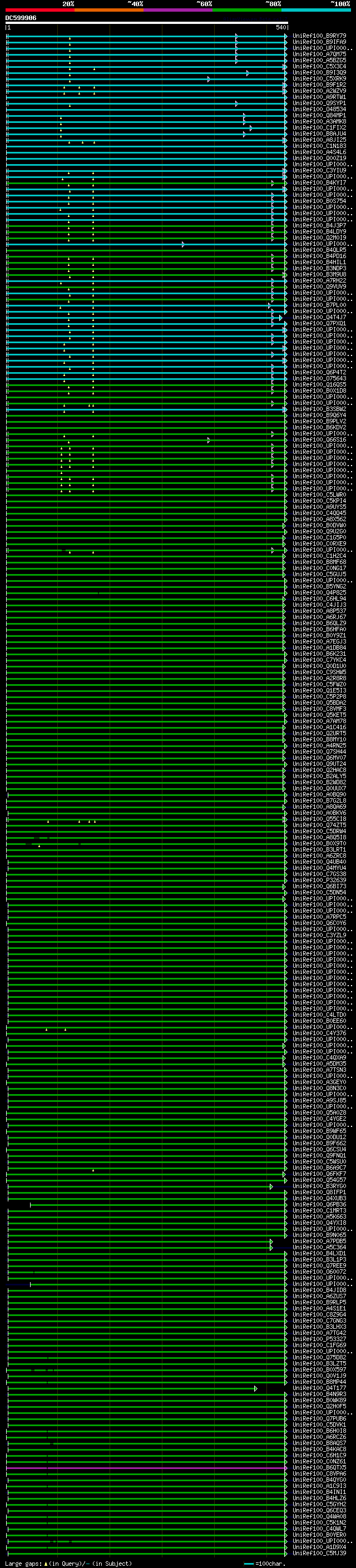Select the UniRef100_P53327 label
The height and width of the screenshot is (1568, 356).
(319, 1340)
